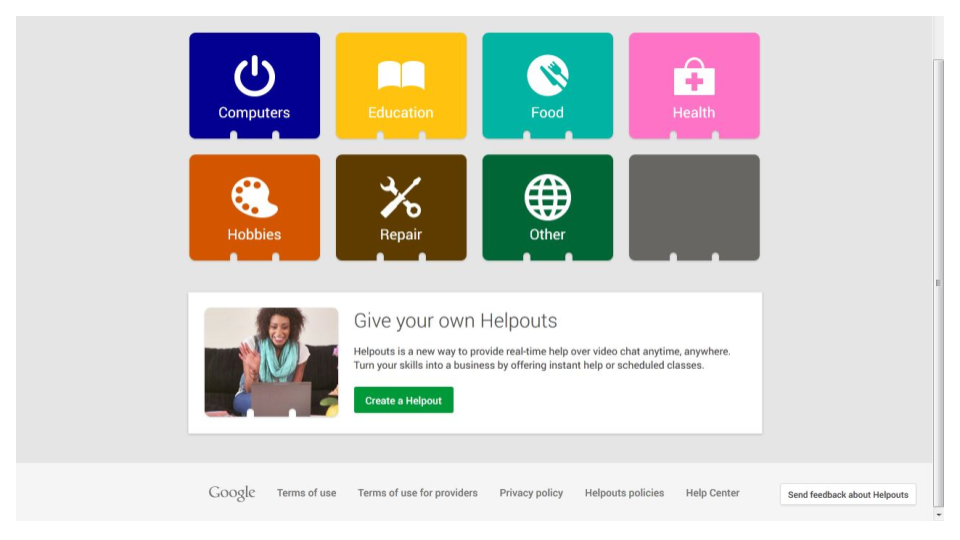Click the Hobbies tile label
Image resolution: width=960 pixels, height=540 pixels.
tap(254, 234)
